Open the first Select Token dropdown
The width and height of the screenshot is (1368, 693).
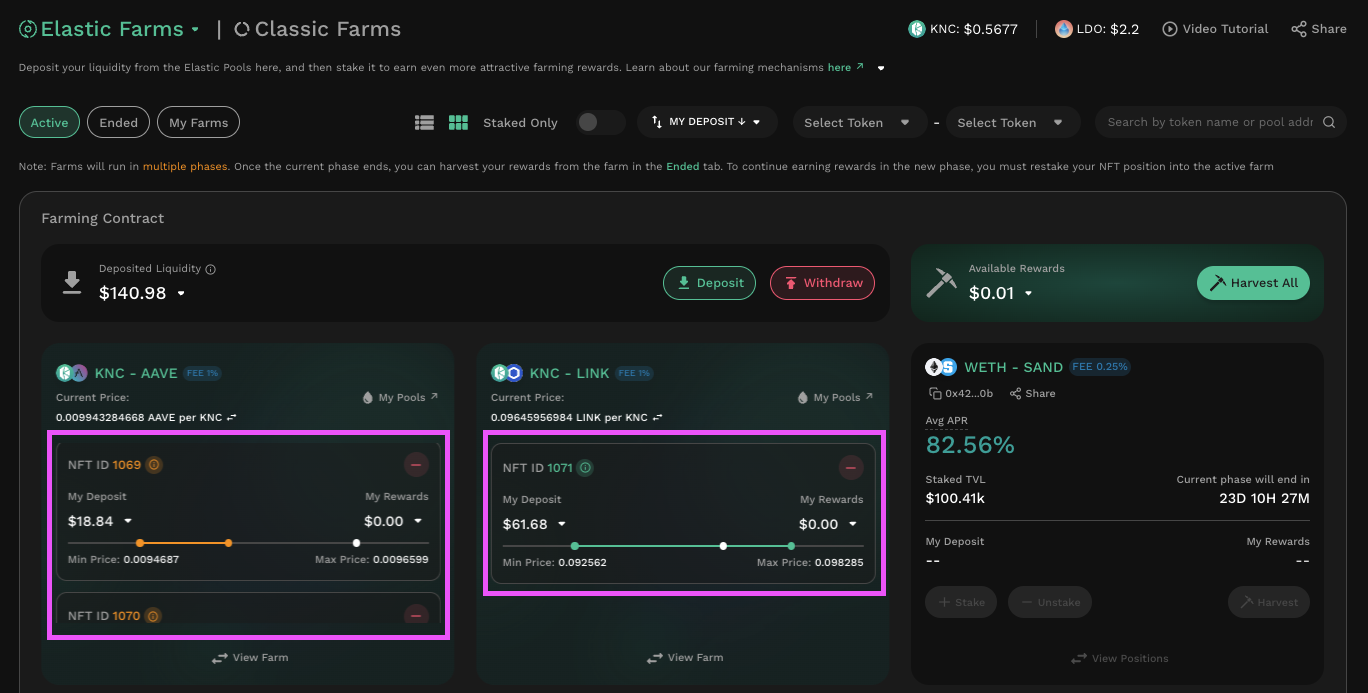tap(857, 122)
